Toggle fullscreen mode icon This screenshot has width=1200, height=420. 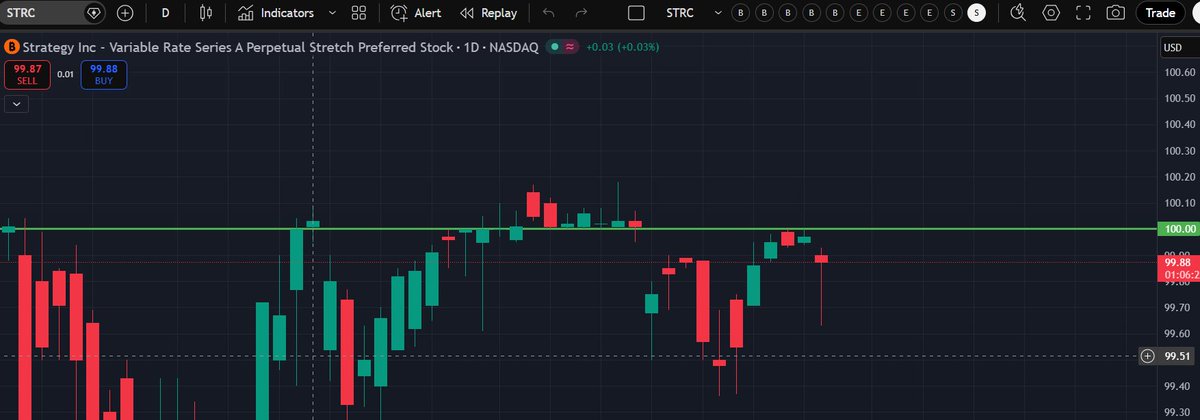click(x=1084, y=13)
